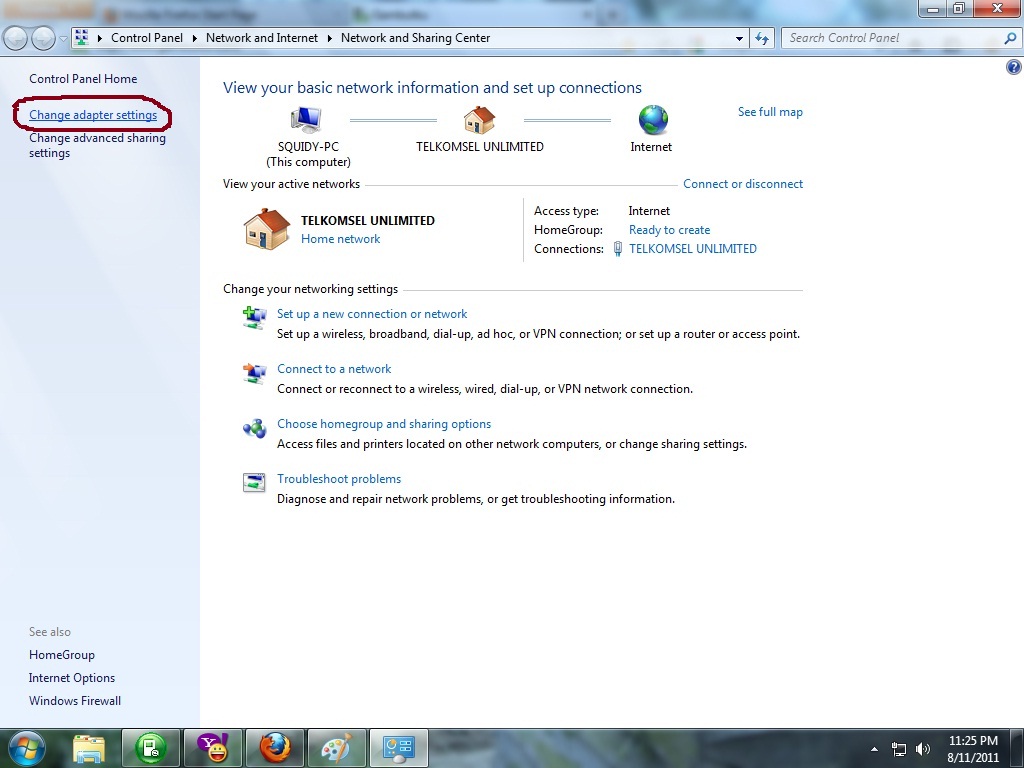Click the search magnifier icon
Viewport: 1024px width, 768px height.
[1010, 38]
